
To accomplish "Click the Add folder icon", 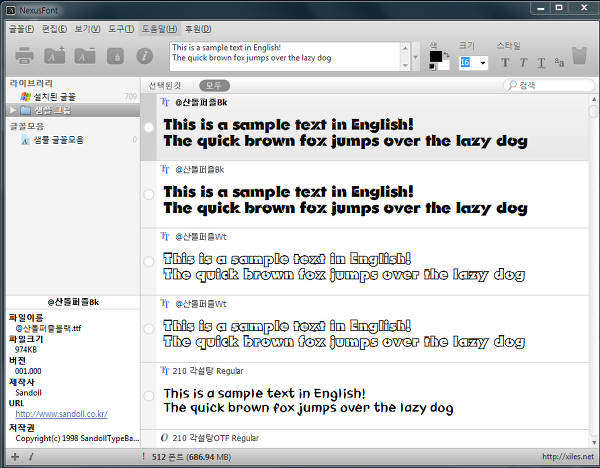I will [x=54, y=56].
